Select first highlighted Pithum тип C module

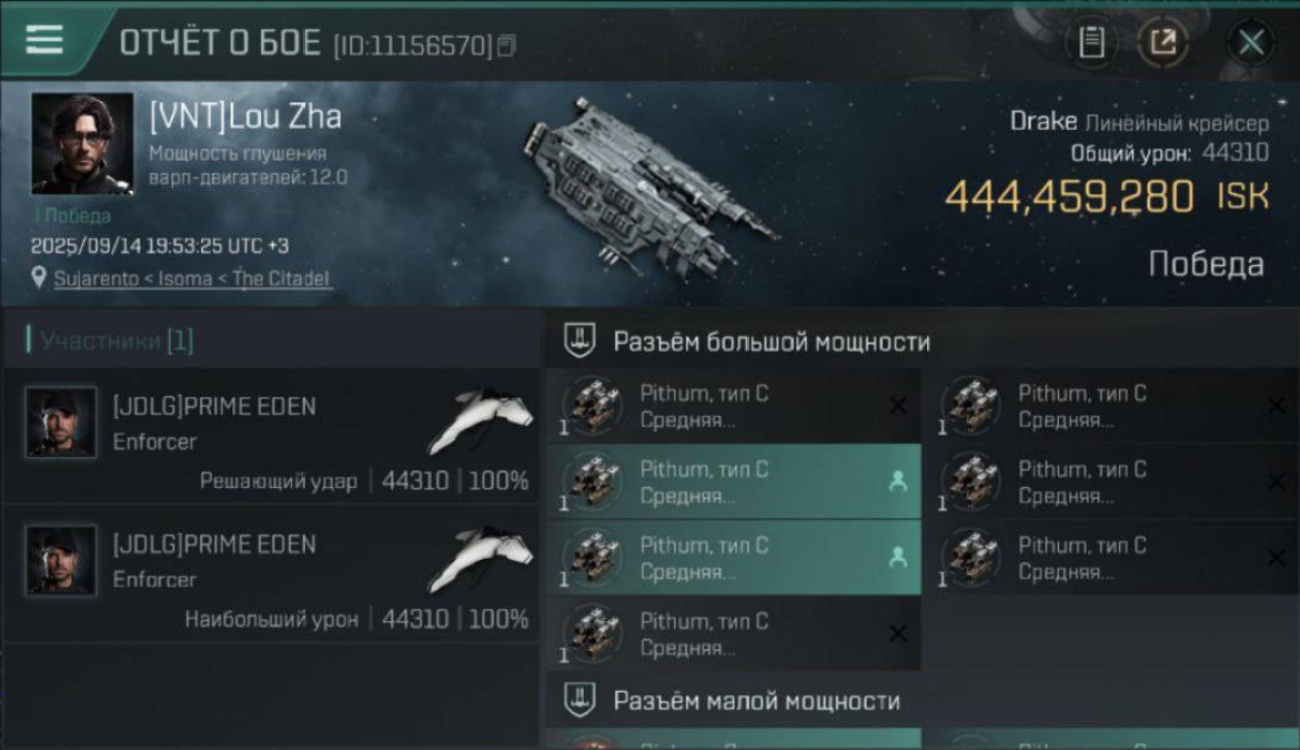[734, 482]
